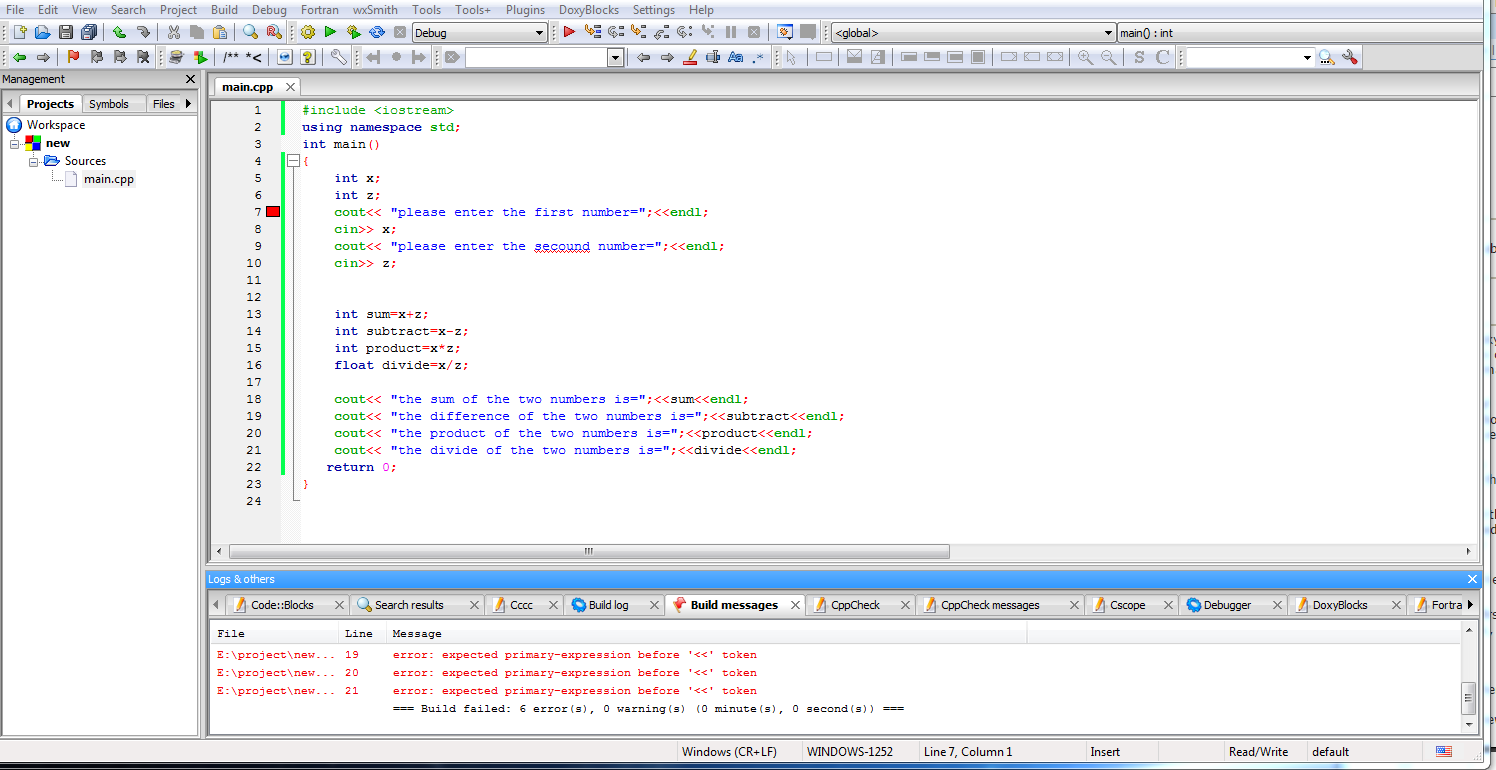1496x770 pixels.
Task: Click the Insert mode indicator in status bar
Action: [1105, 751]
